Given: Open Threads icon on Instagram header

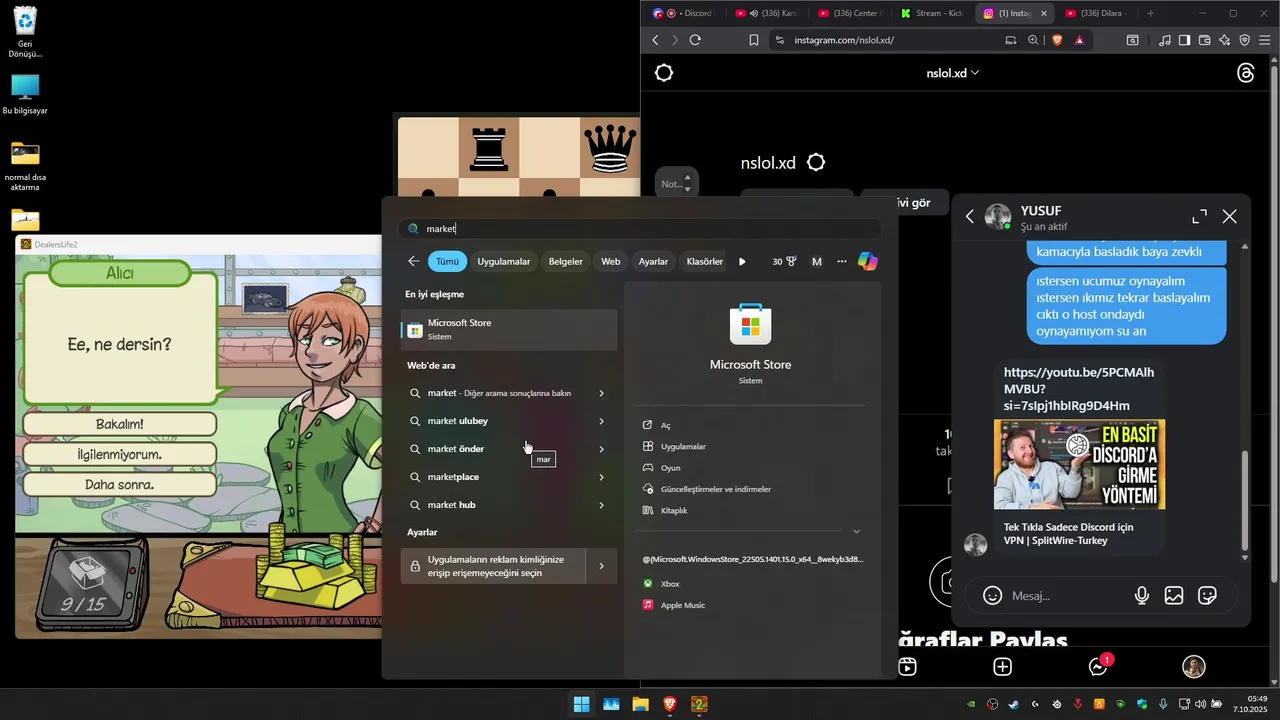Looking at the screenshot, I should pyautogui.click(x=1245, y=73).
